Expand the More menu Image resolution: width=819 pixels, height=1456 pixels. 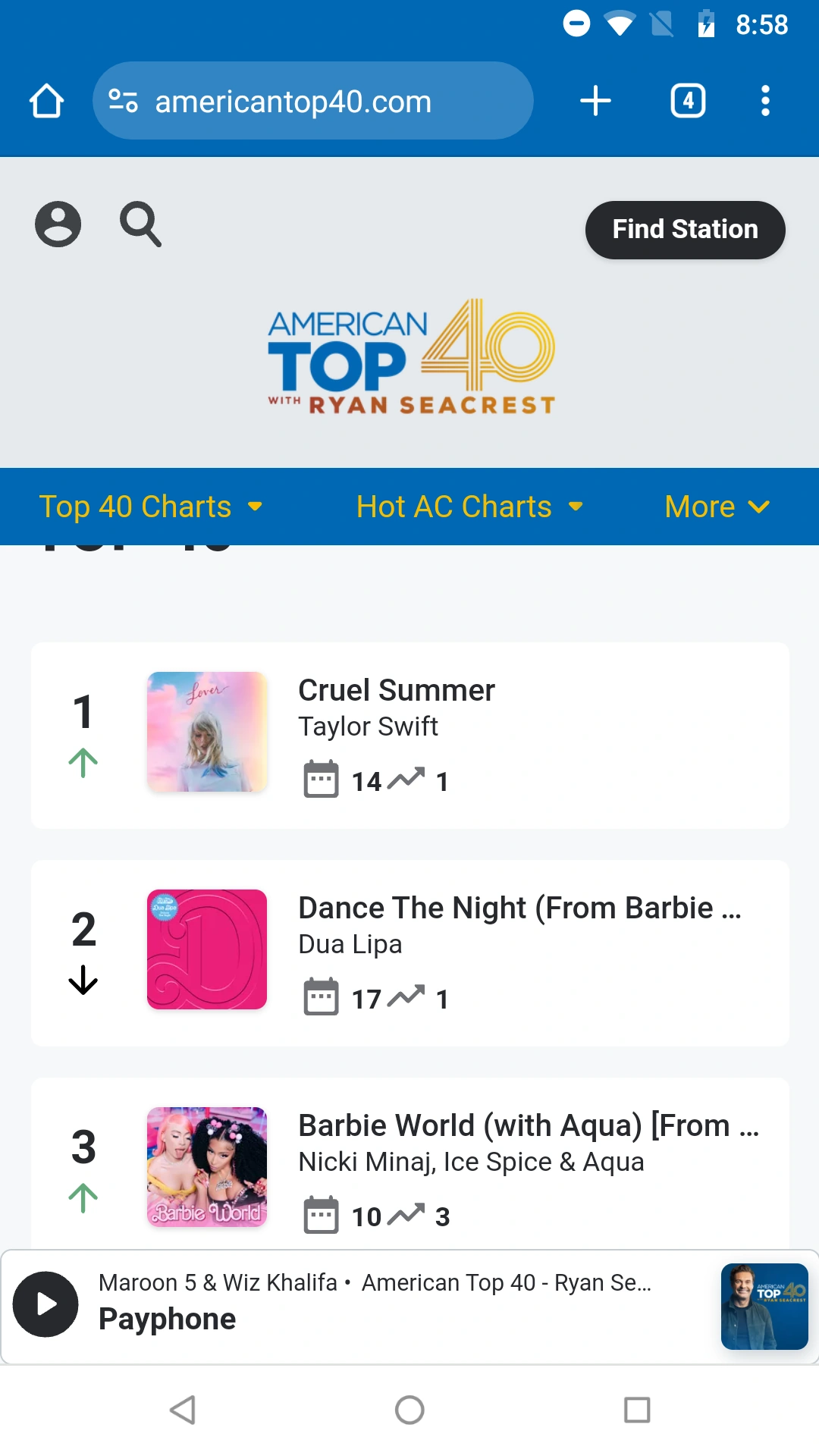tap(717, 507)
